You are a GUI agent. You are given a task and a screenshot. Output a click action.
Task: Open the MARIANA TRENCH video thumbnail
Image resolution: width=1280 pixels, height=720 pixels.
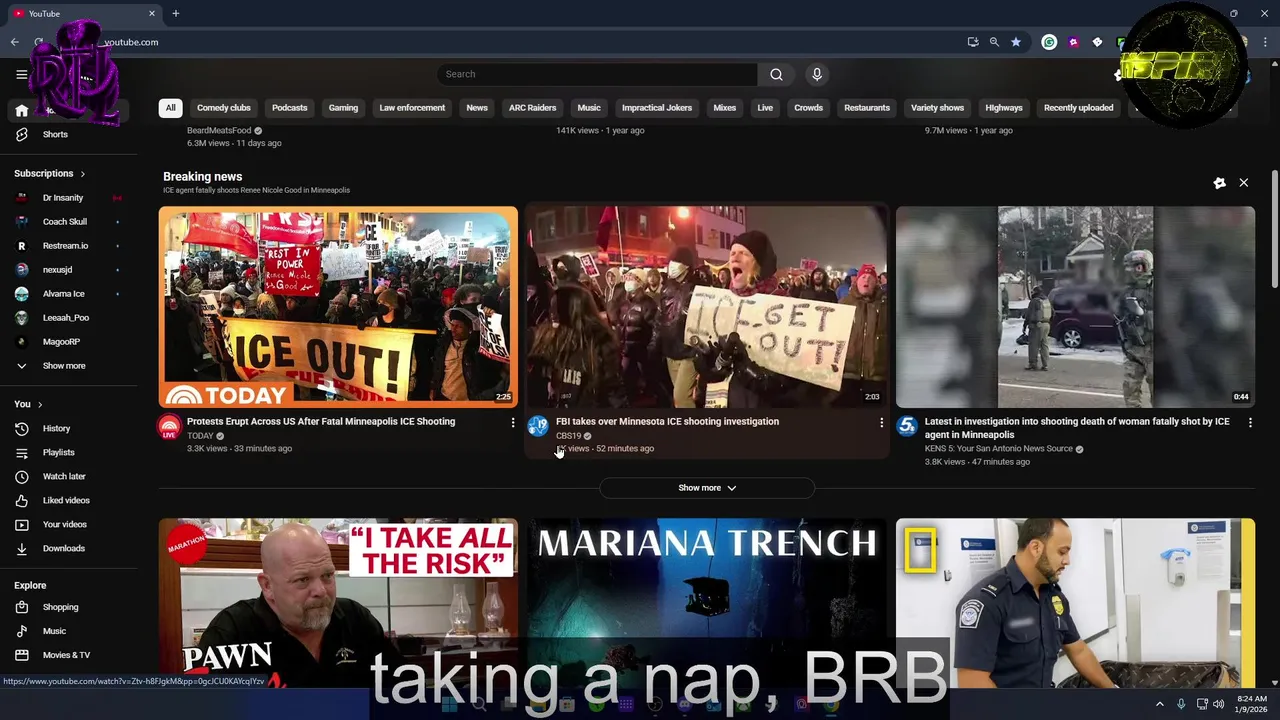707,603
